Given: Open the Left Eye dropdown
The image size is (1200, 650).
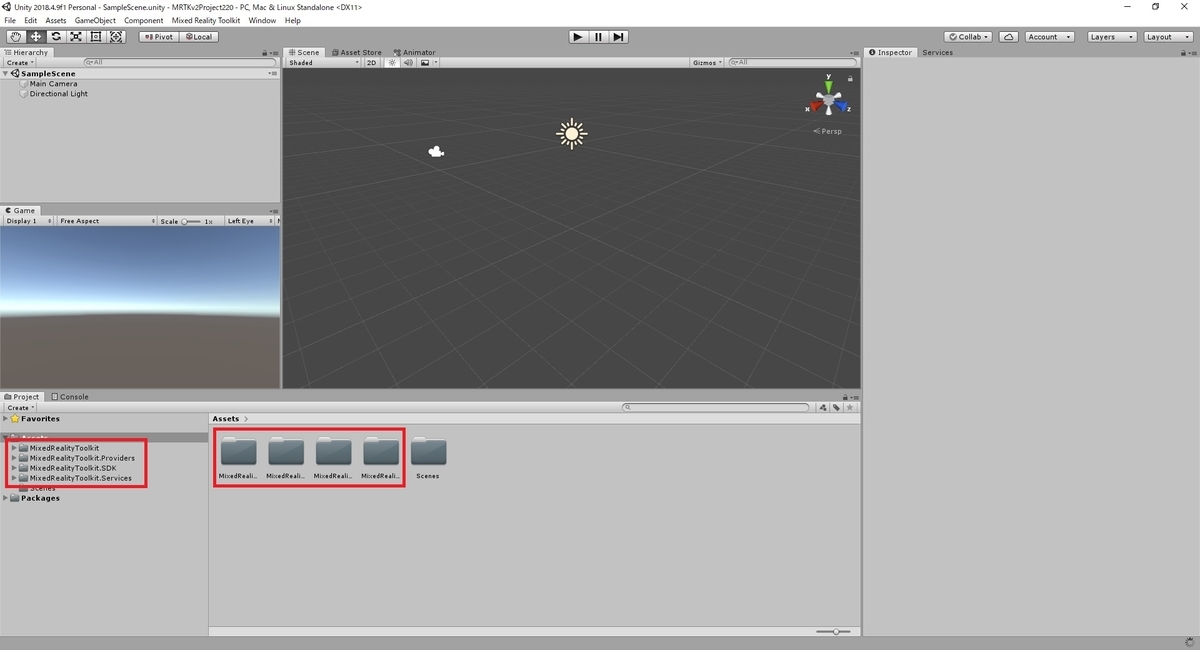Looking at the screenshot, I should click(x=247, y=221).
